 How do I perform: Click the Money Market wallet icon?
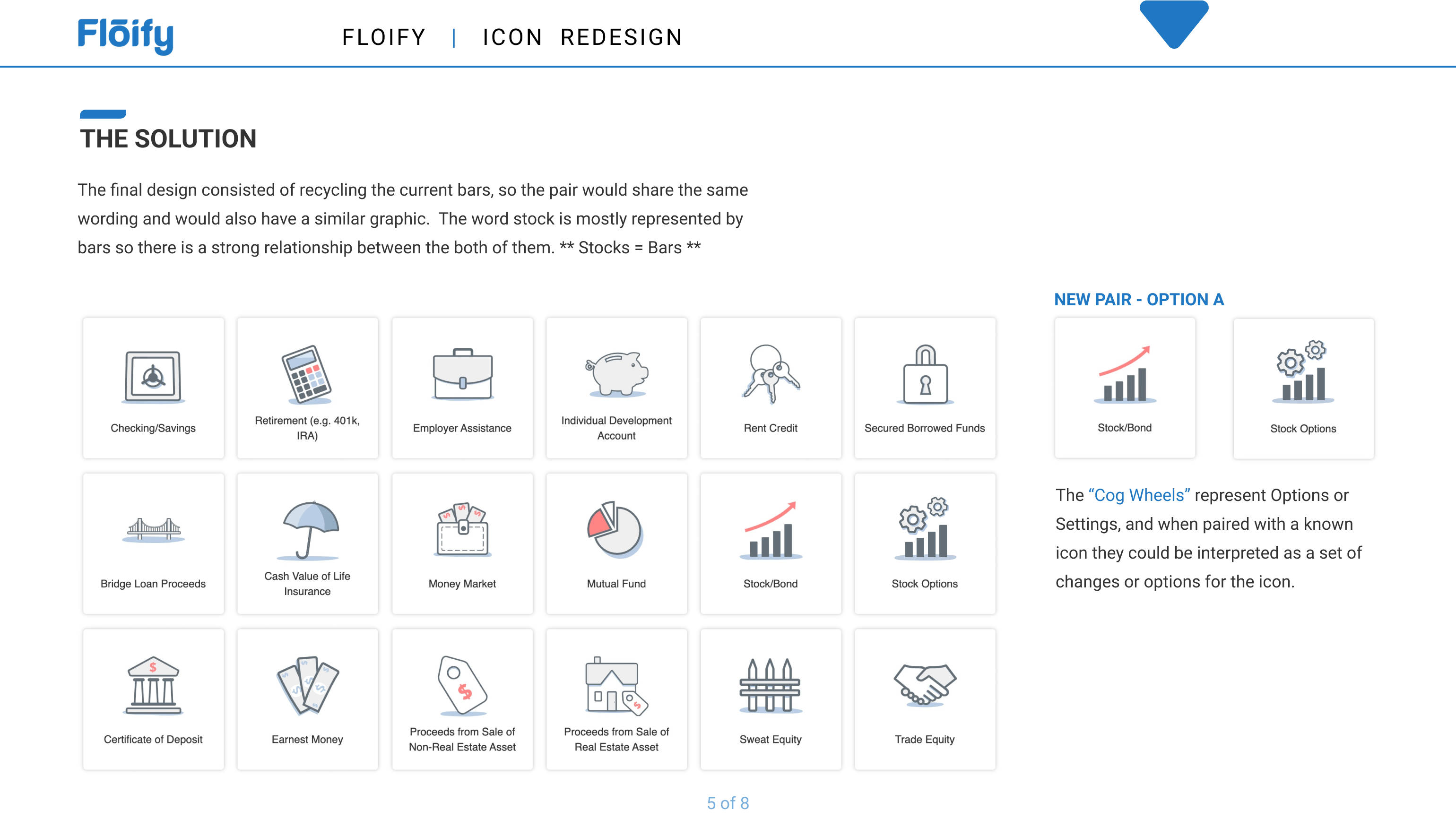(x=462, y=530)
